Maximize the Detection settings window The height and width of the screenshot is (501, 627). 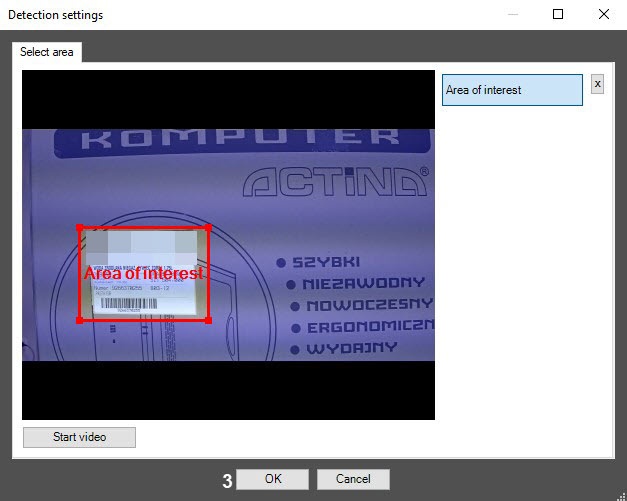[x=558, y=14]
